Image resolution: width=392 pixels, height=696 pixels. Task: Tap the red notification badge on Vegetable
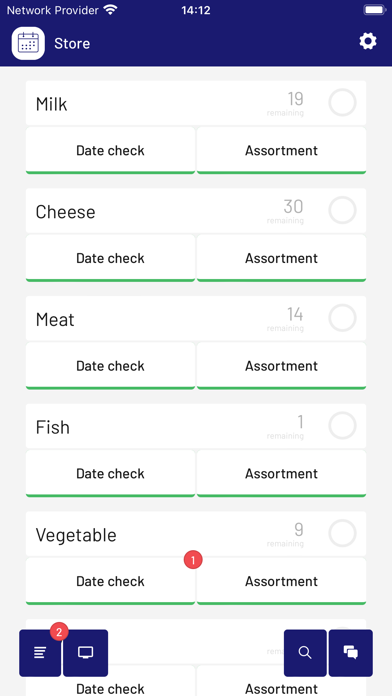point(193,560)
